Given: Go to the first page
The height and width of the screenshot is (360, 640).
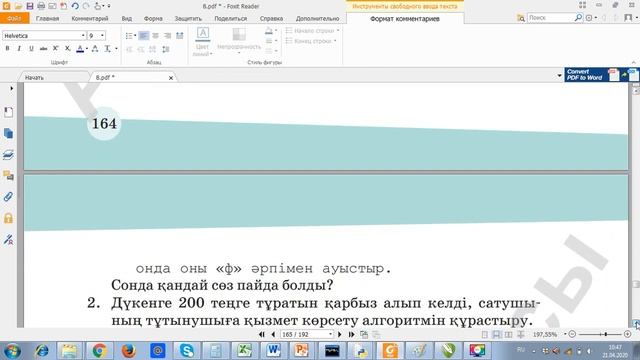Looking at the screenshot, I should 262,334.
